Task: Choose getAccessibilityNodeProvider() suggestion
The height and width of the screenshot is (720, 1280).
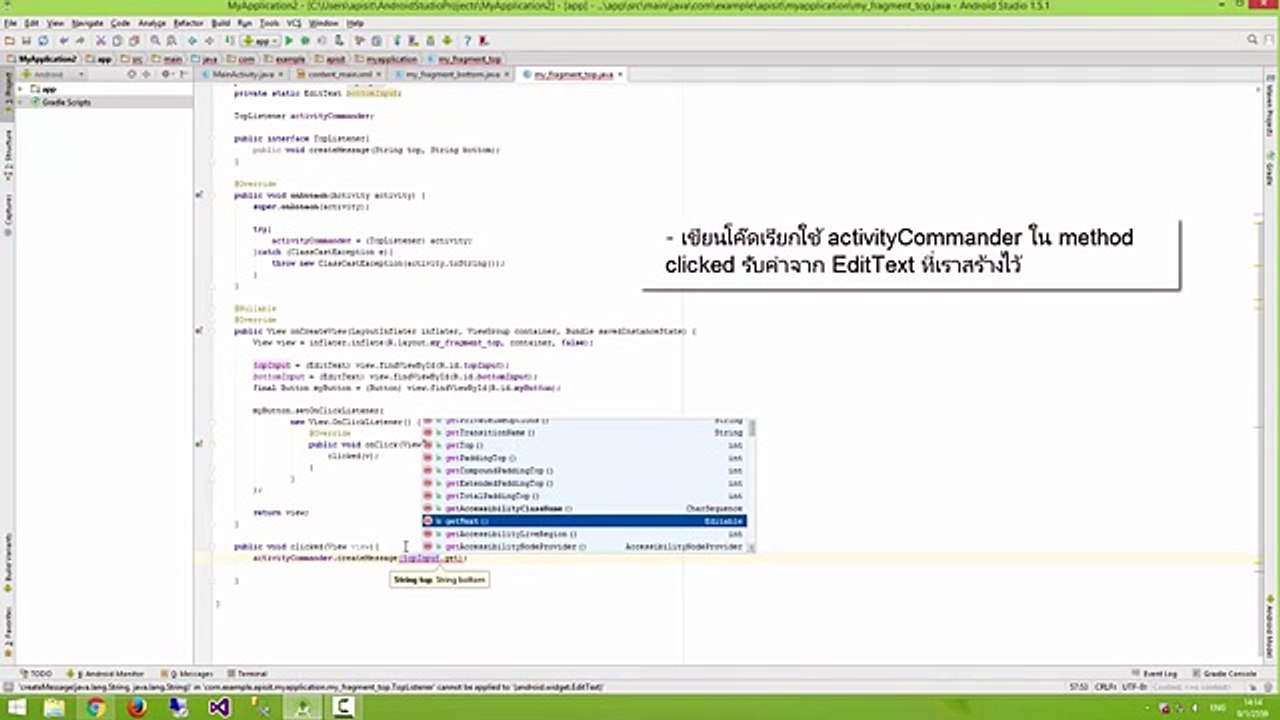Action: pyautogui.click(x=584, y=547)
